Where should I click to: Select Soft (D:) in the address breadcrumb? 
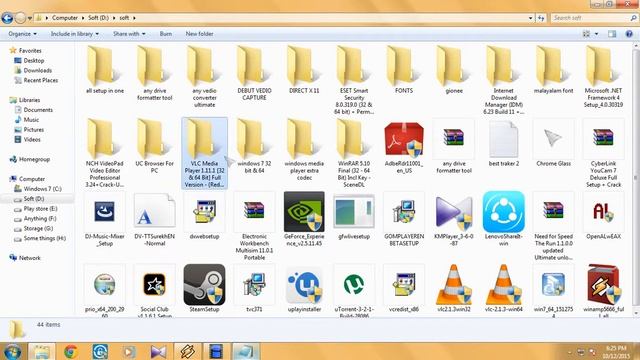[x=98, y=18]
